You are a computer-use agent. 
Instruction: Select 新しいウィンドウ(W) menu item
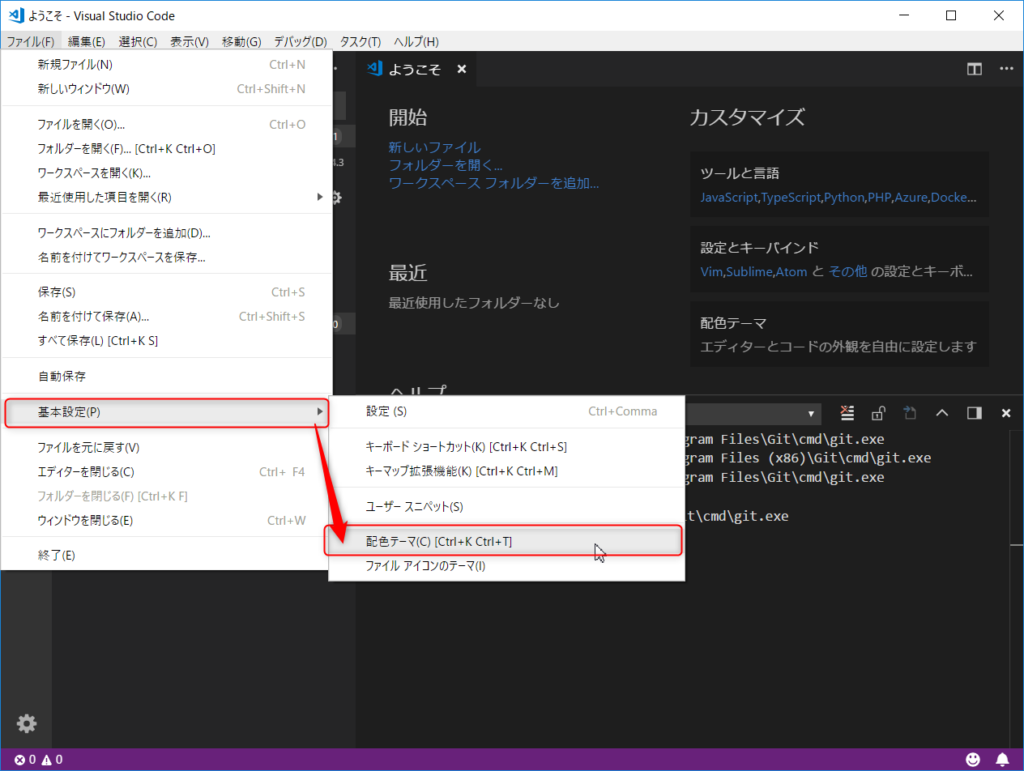coord(167,89)
